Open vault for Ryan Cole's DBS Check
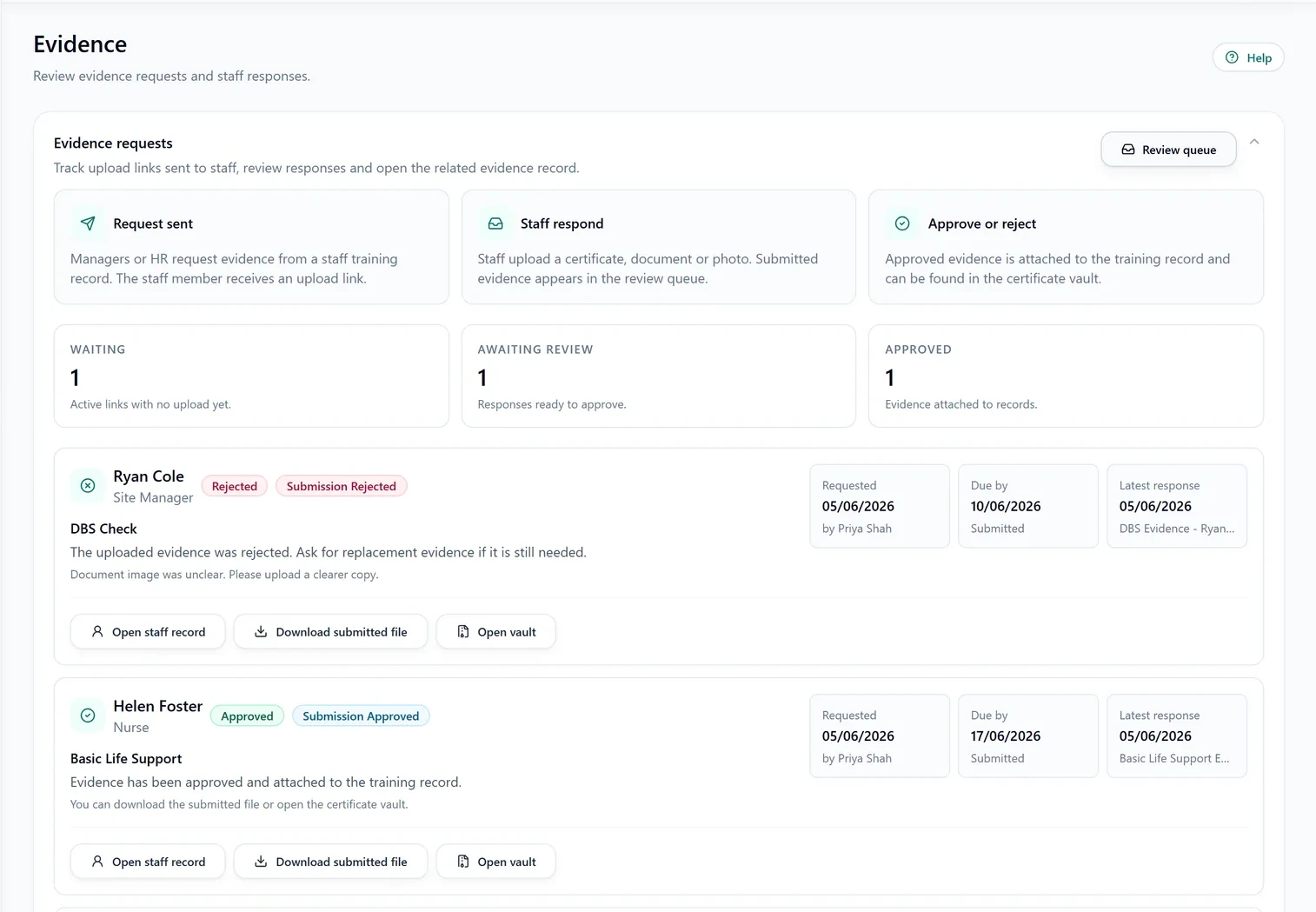This screenshot has height=912, width=1316. (x=495, y=632)
